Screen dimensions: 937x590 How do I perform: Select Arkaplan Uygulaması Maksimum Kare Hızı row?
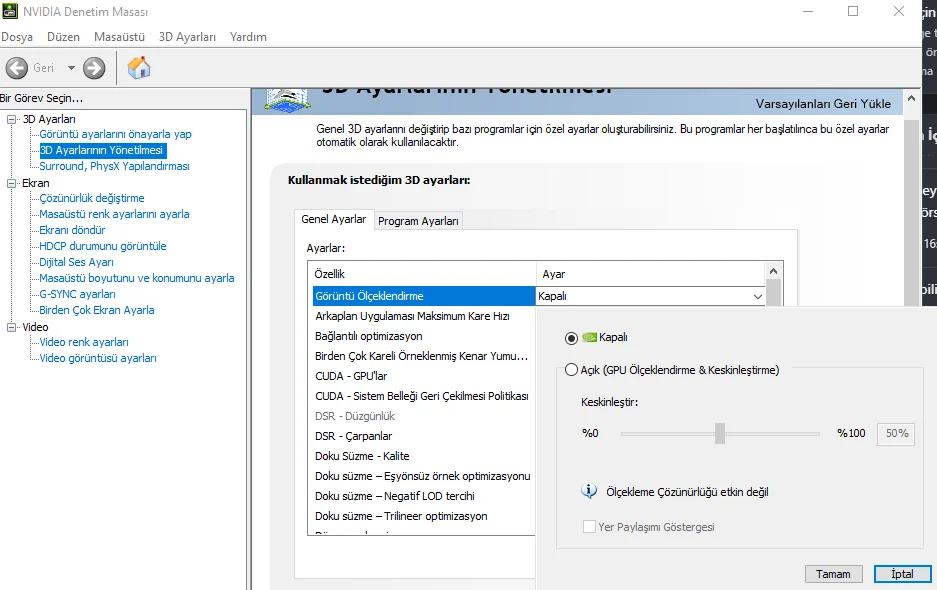(x=424, y=316)
